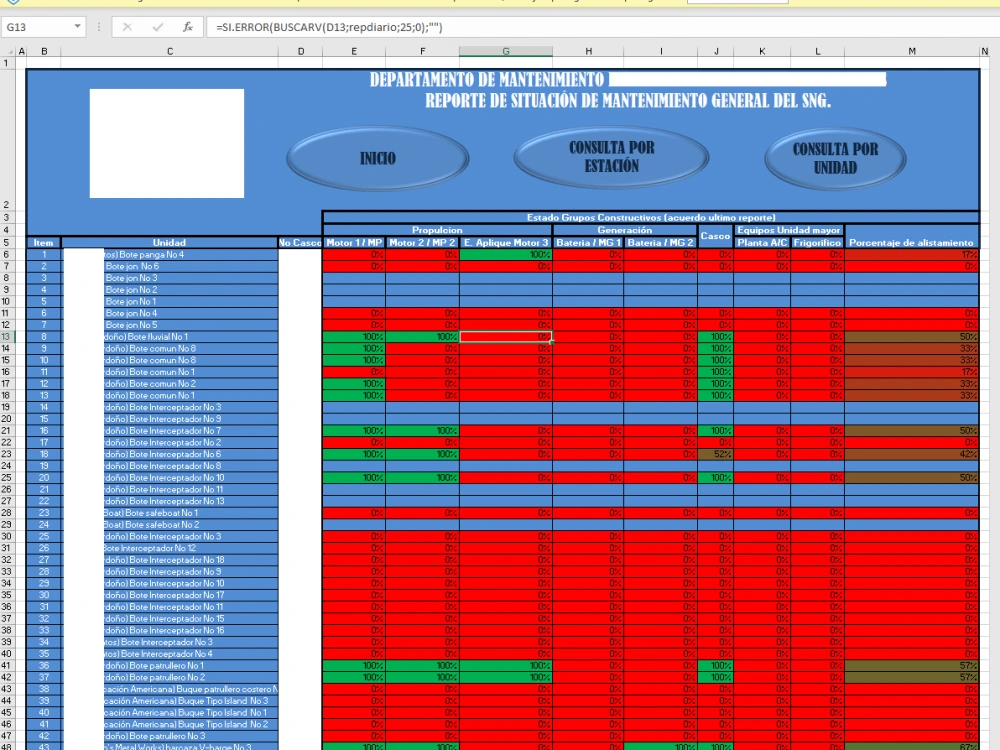Image resolution: width=1000 pixels, height=750 pixels.
Task: Click the 50% alistamiento cell in row 13
Action: [x=911, y=337]
